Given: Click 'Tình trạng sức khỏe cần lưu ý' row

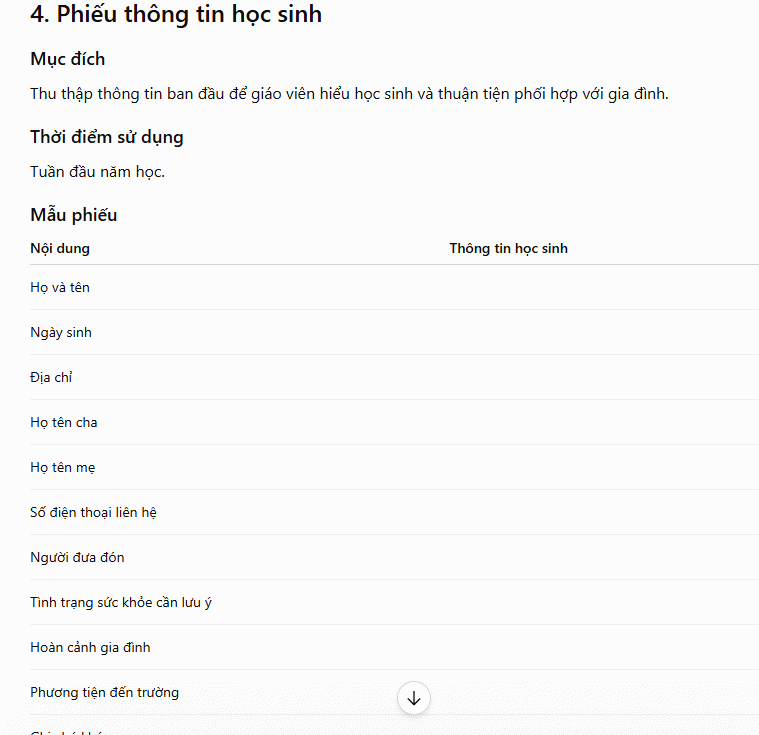Looking at the screenshot, I should point(395,603).
